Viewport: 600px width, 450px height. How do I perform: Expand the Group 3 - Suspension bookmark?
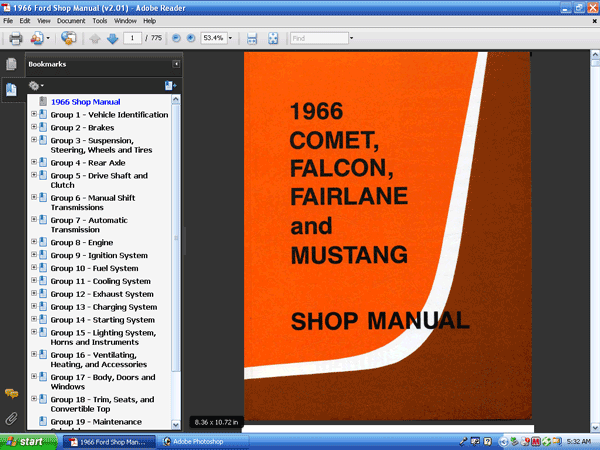(34, 140)
